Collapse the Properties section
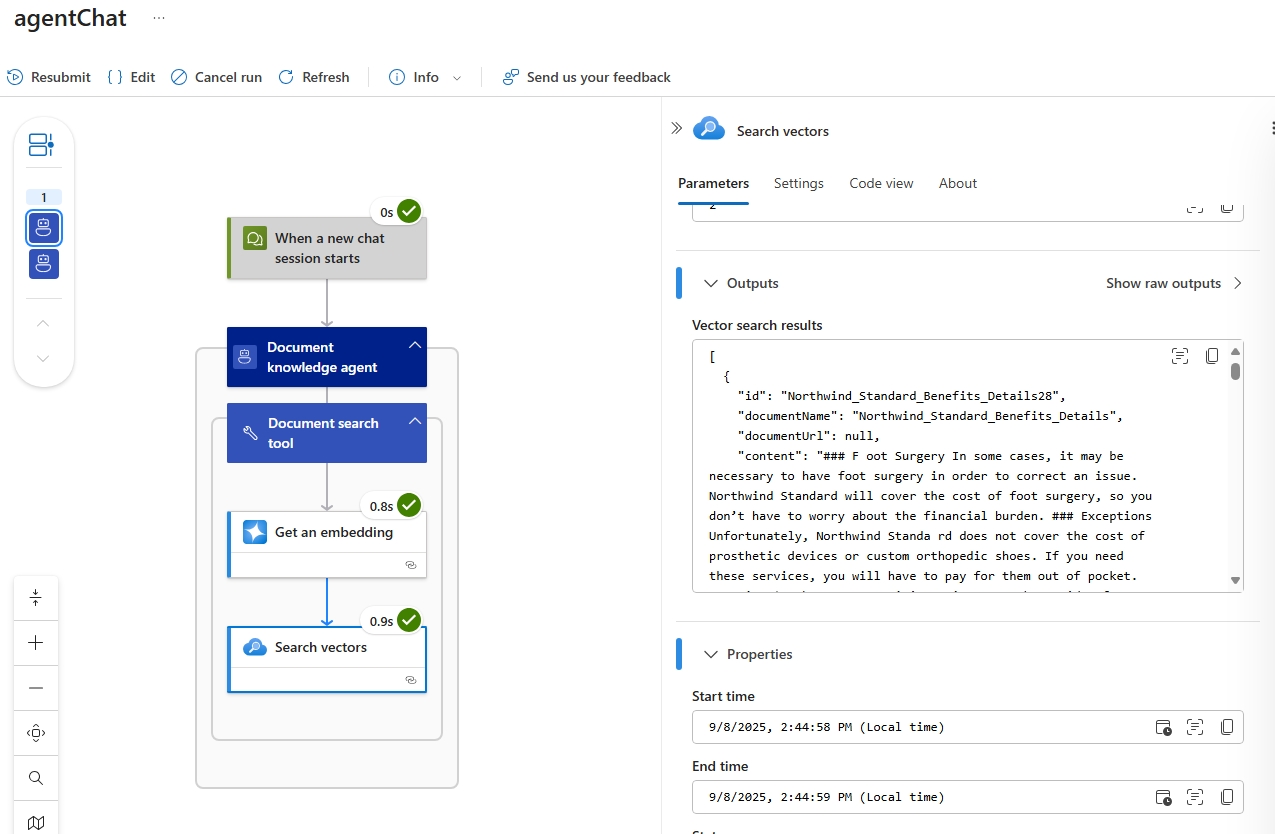Viewport: 1275px width, 834px height. pyautogui.click(x=711, y=654)
